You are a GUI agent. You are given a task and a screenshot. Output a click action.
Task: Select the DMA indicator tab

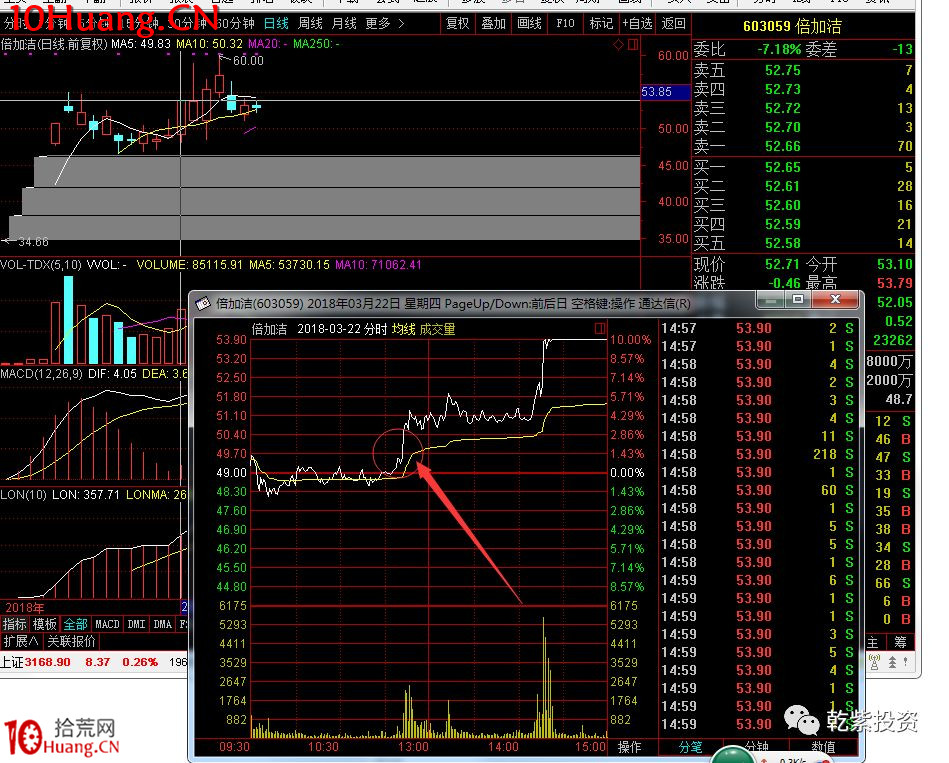point(162,624)
